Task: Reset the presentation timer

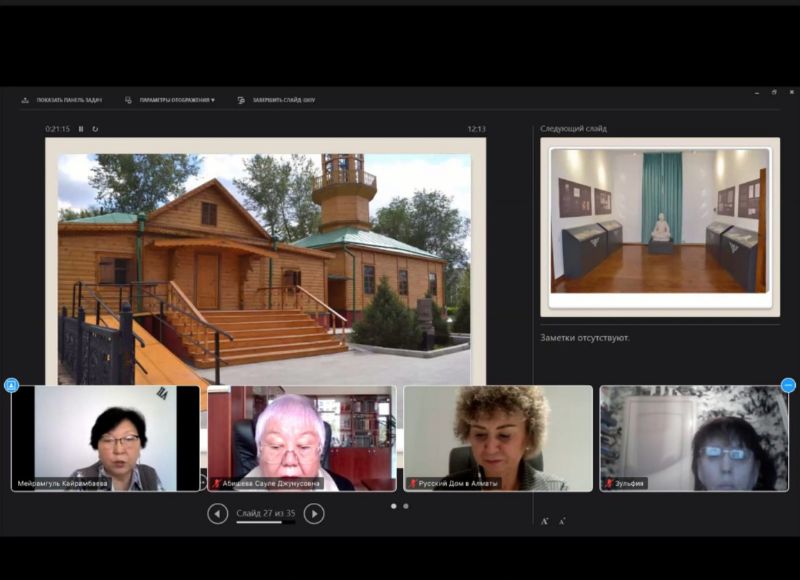Action: pyautogui.click(x=95, y=129)
